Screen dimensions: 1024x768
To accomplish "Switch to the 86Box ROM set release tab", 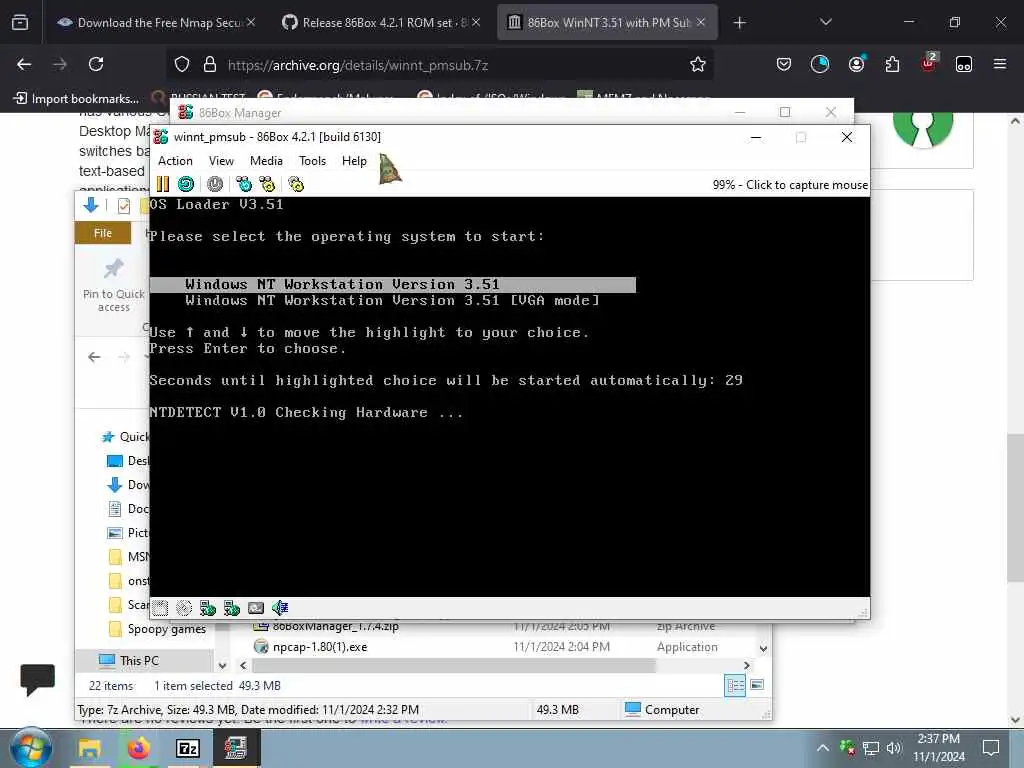I will click(x=379, y=23).
